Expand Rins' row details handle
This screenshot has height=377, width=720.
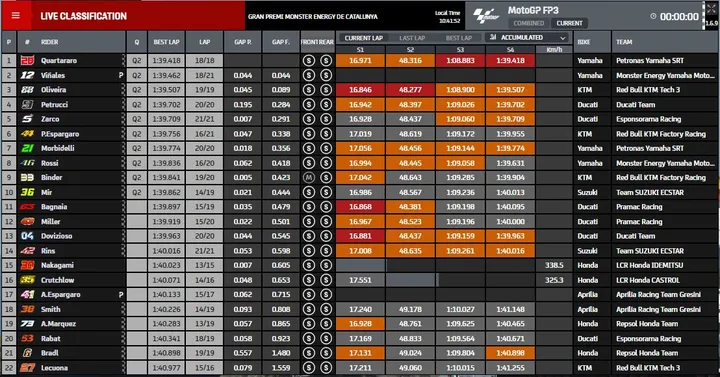(x=123, y=251)
